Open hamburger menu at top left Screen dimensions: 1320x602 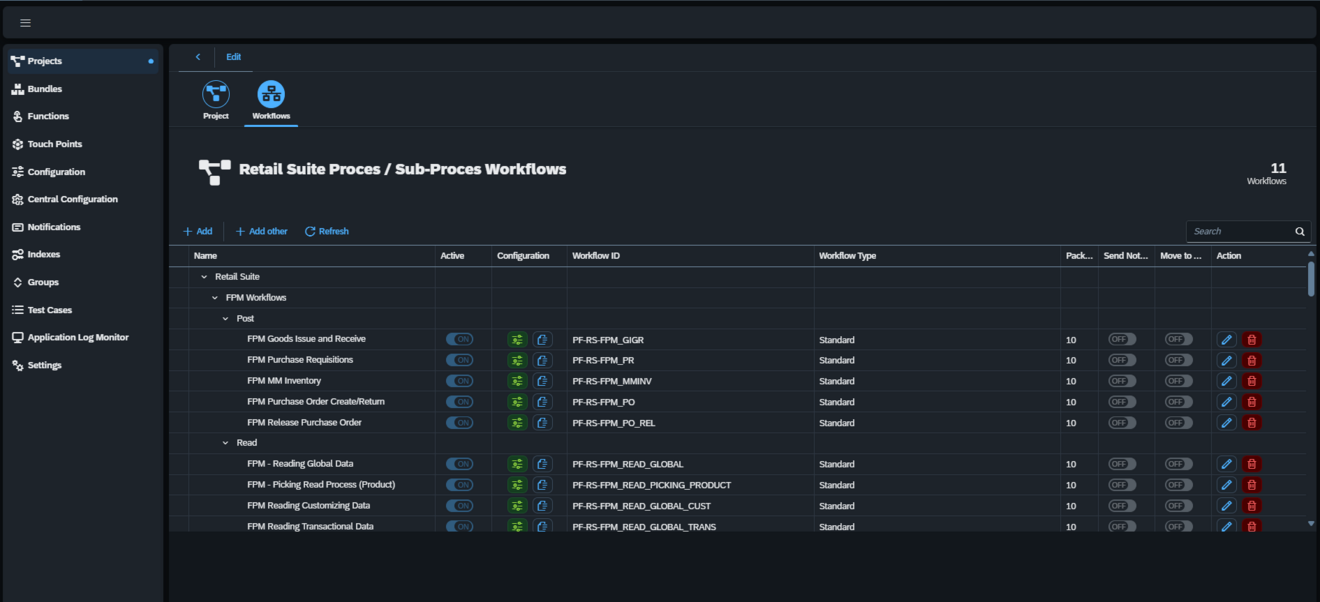pyautogui.click(x=26, y=23)
